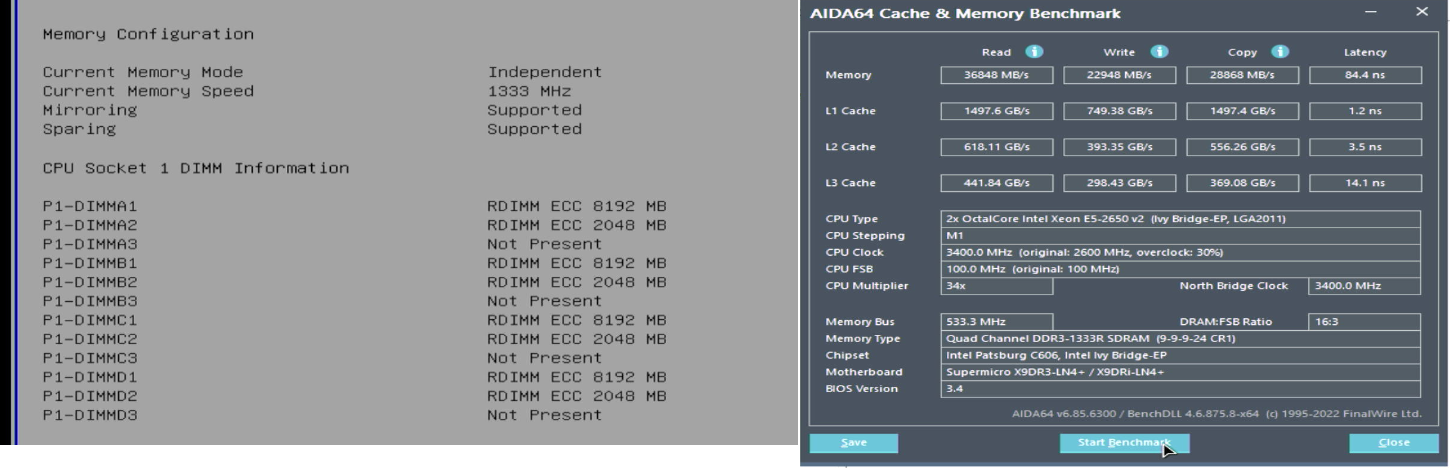
Task: Select the P1-DIMMA1 entry in BIOS list
Action: (90, 206)
